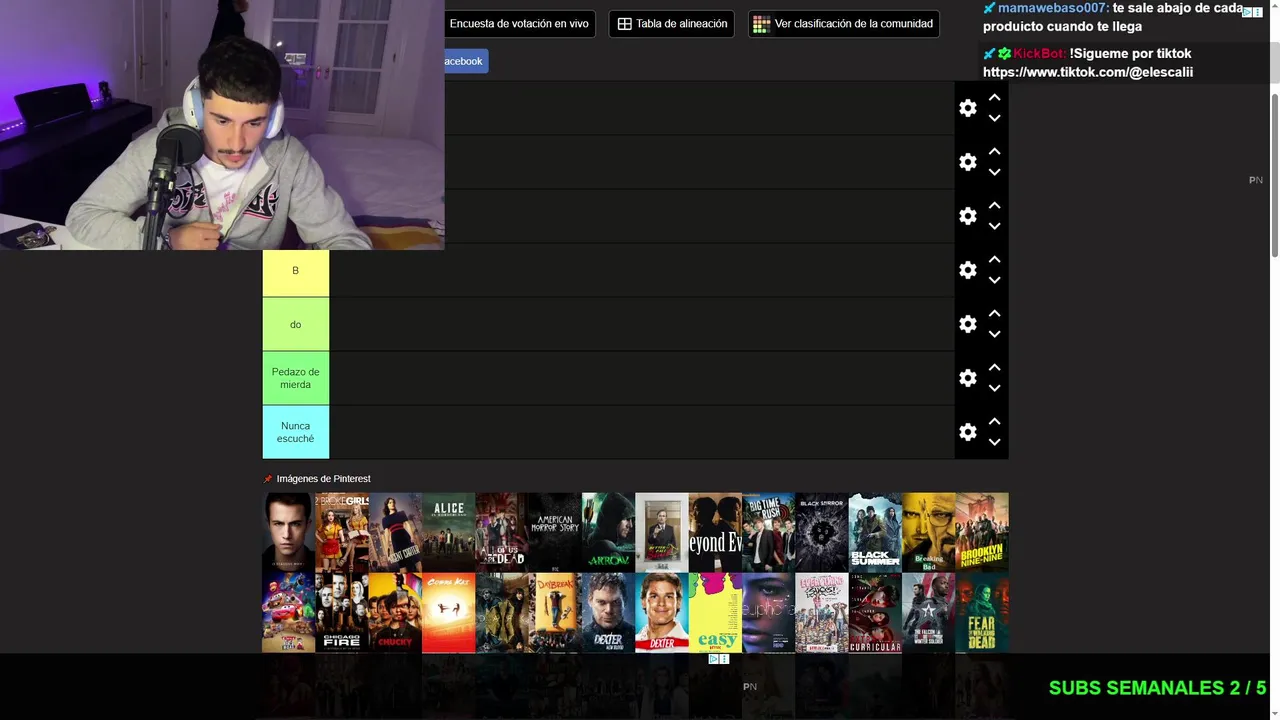Edit the cyan 'Nunca escuché' label
The width and height of the screenshot is (1280, 720).
click(x=296, y=432)
